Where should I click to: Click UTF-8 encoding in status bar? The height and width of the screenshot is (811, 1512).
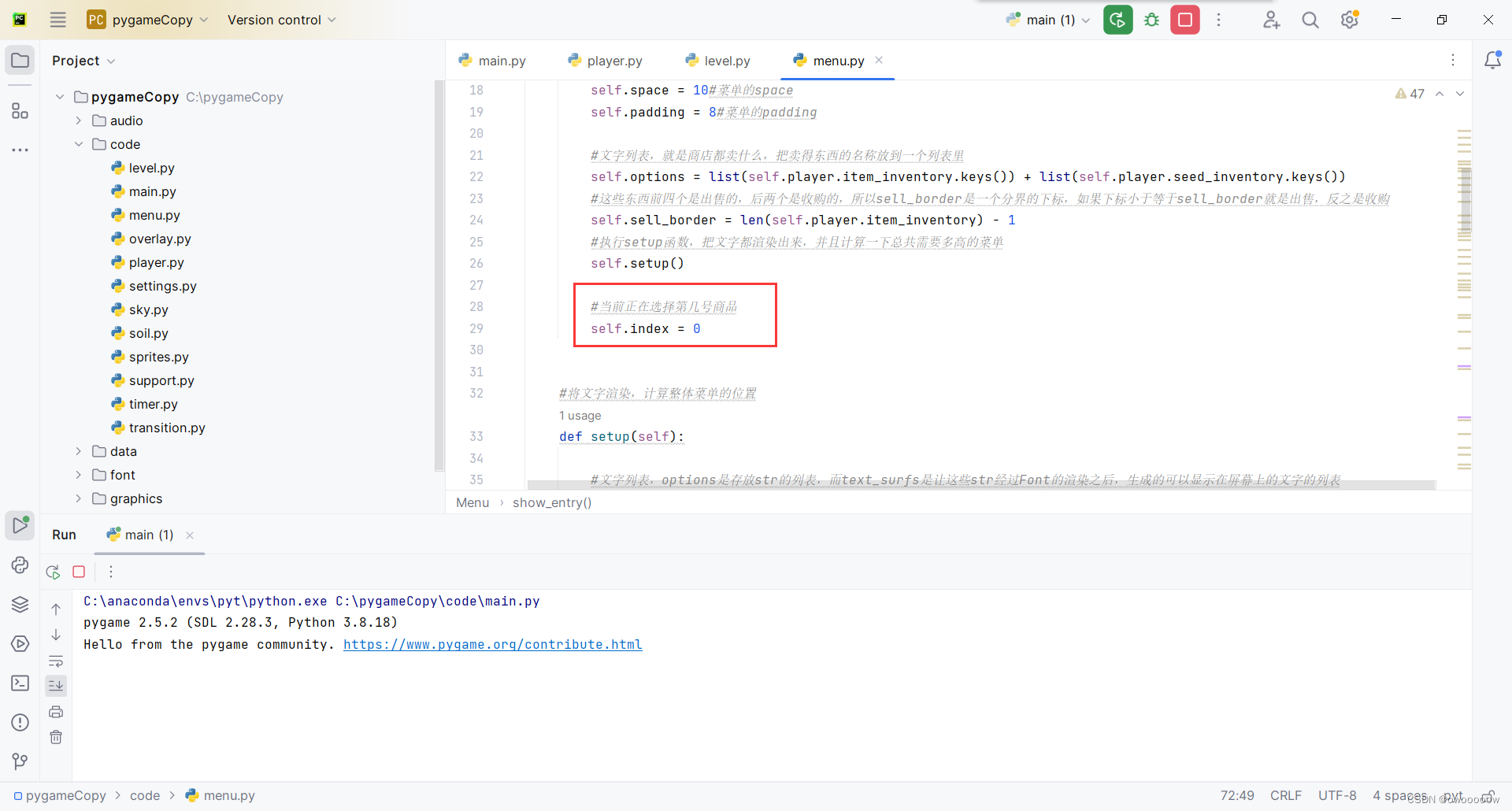tap(1337, 795)
